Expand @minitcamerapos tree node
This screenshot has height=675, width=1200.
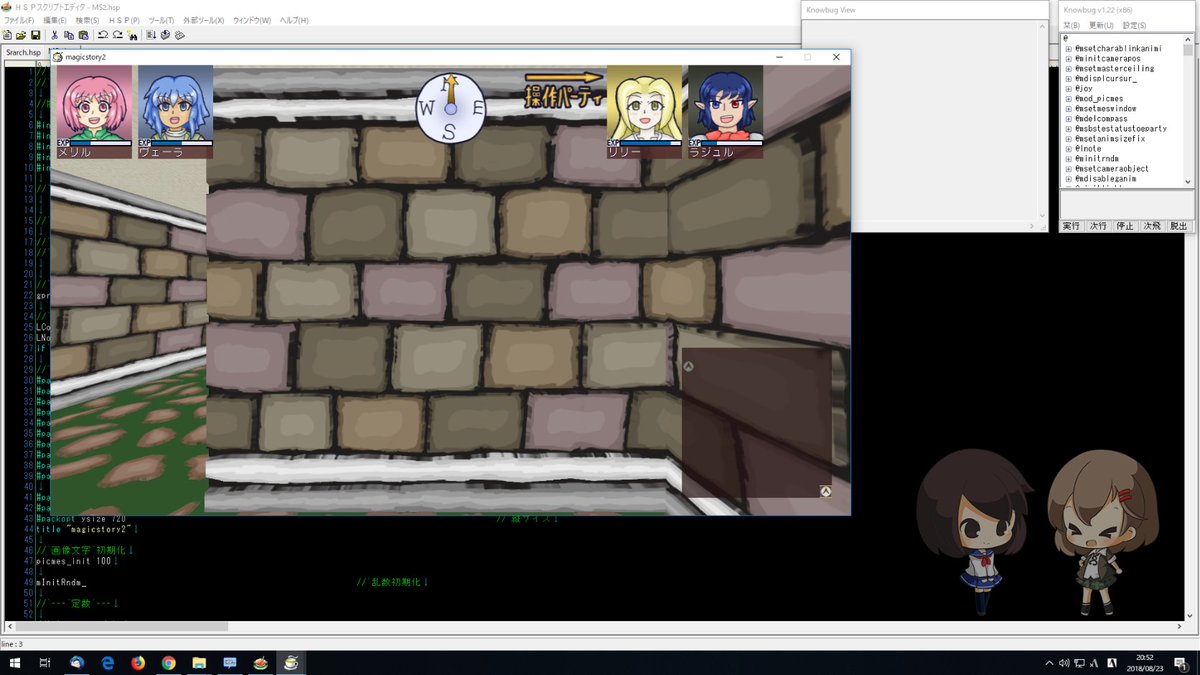(x=1069, y=59)
